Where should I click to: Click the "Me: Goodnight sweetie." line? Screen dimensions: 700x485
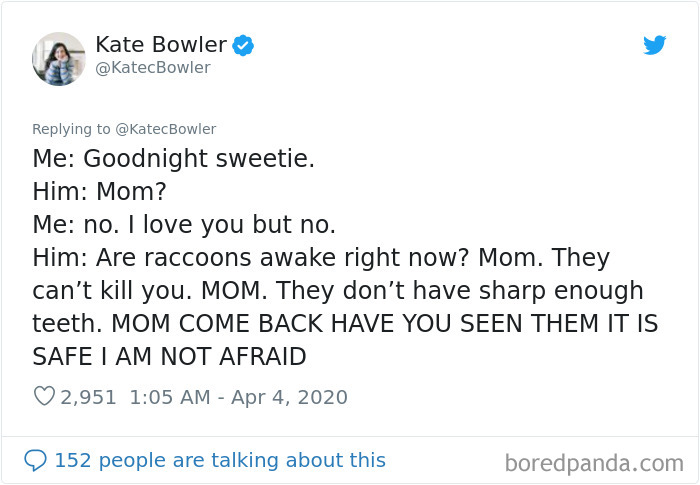[x=173, y=158]
